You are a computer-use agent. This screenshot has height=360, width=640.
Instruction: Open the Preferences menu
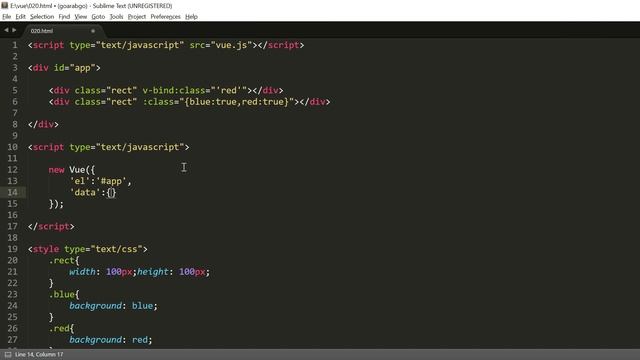click(165, 17)
